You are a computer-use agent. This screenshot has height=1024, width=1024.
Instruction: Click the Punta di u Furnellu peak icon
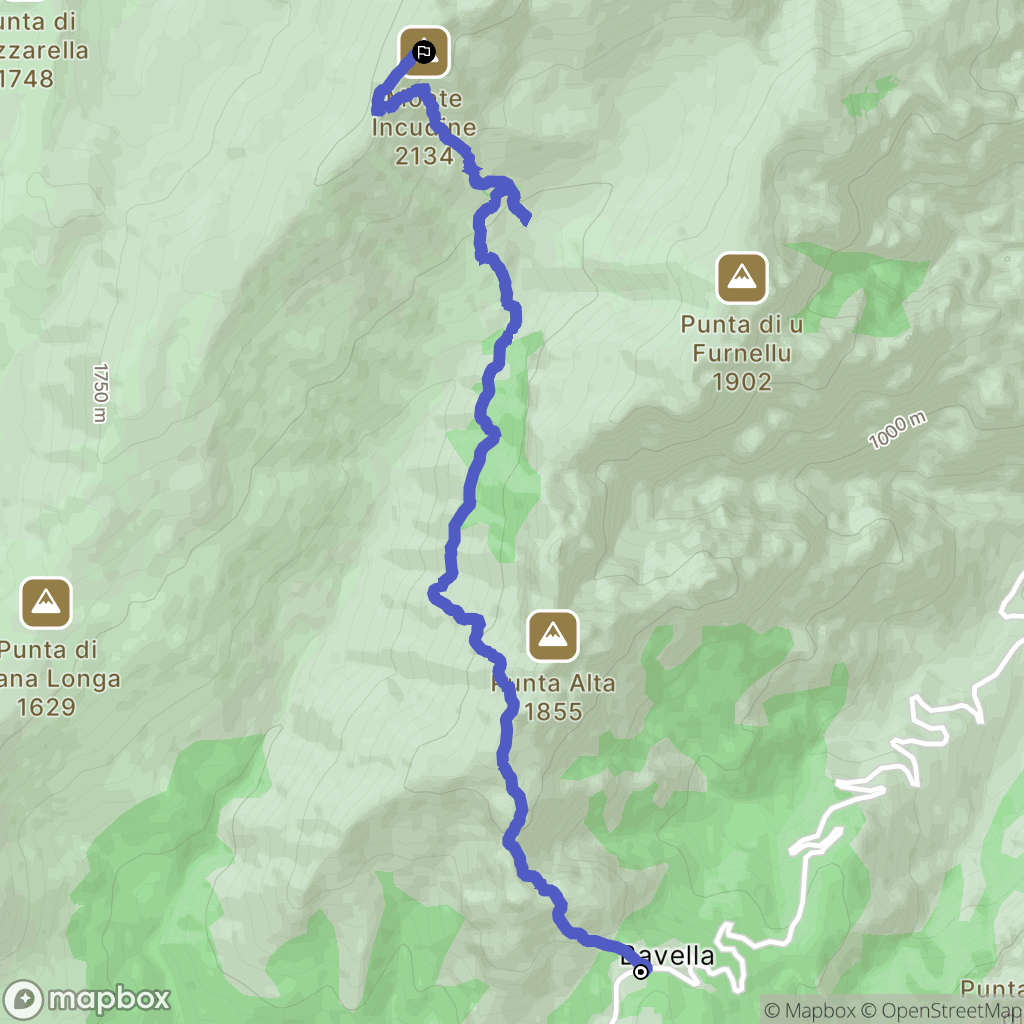click(x=741, y=278)
